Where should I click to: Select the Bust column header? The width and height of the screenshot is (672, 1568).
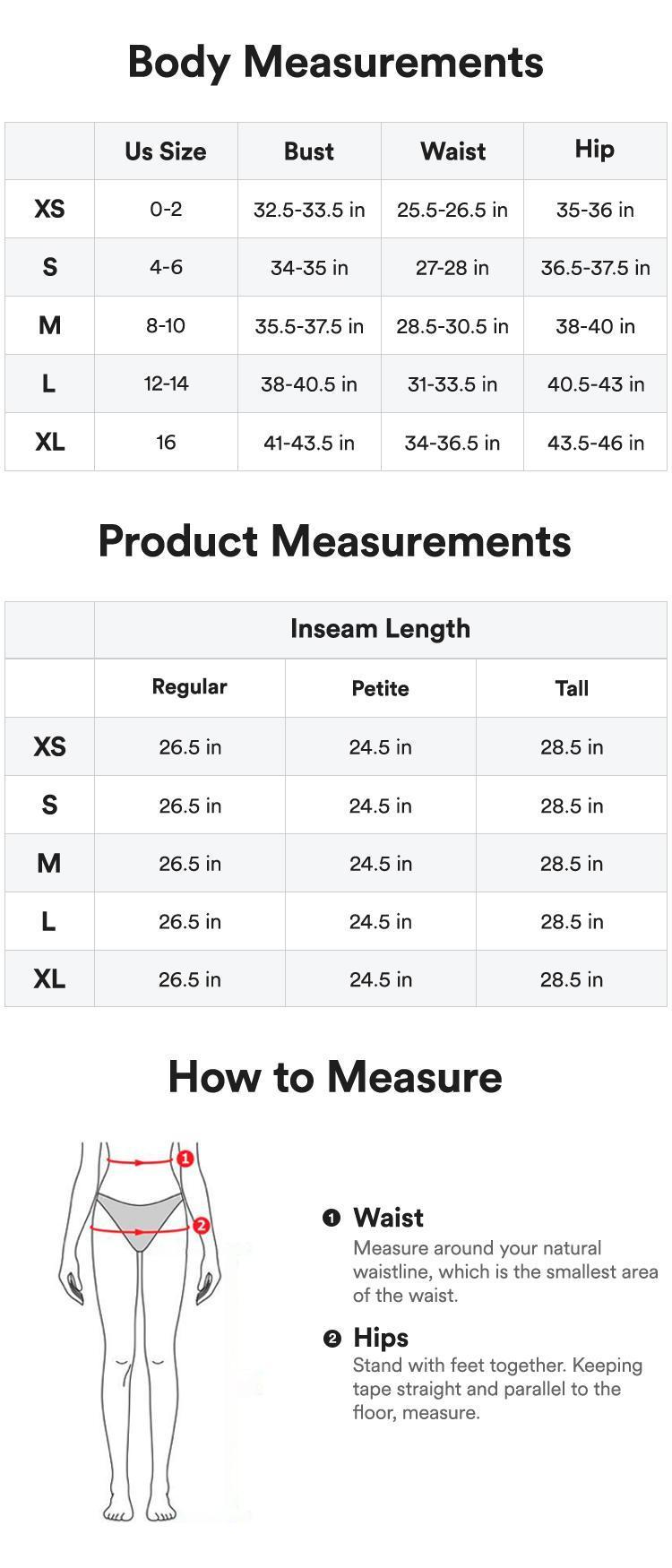click(309, 151)
